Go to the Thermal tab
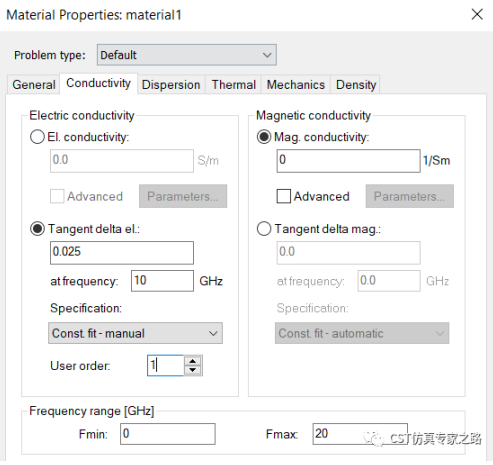Image resolution: width=493 pixels, height=465 pixels. (x=234, y=85)
